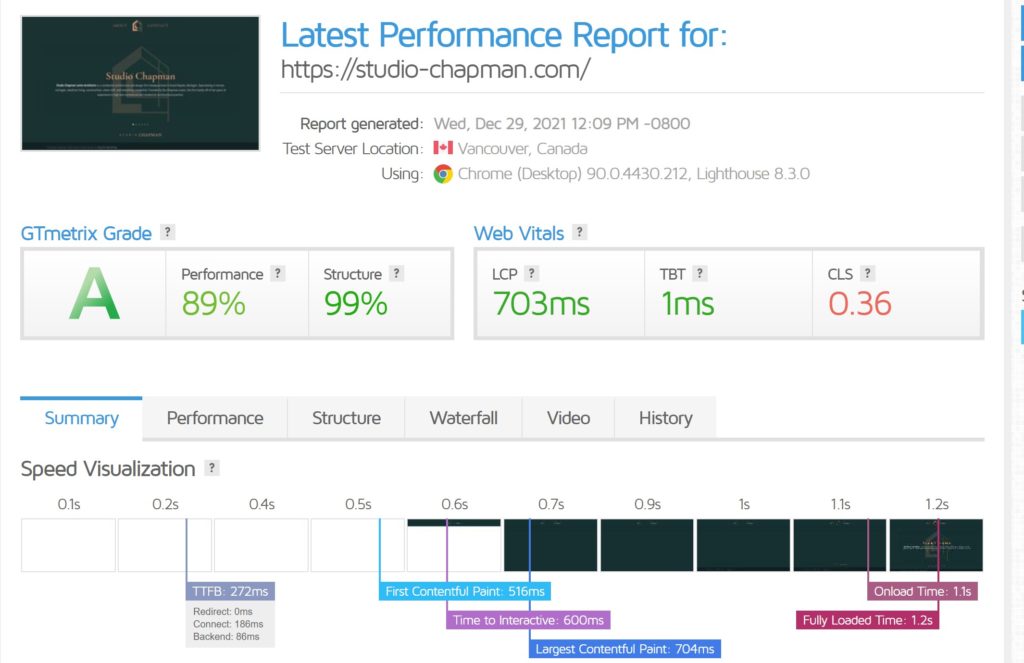
Task: Select the filmstrip frame under 0.1s
Action: click(69, 545)
